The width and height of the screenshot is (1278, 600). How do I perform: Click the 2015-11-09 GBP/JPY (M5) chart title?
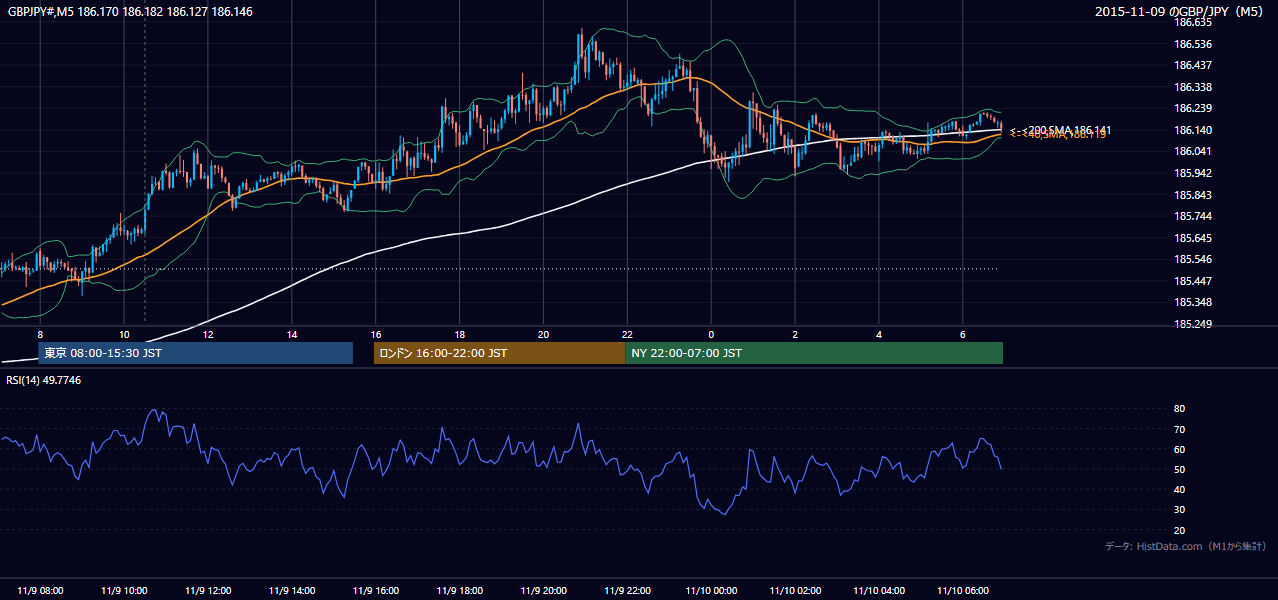(x=1181, y=12)
